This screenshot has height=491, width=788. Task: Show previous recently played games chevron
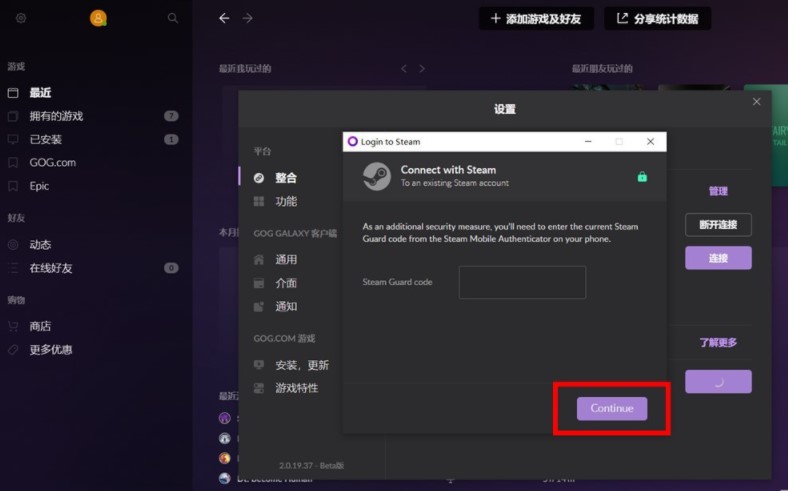point(404,68)
